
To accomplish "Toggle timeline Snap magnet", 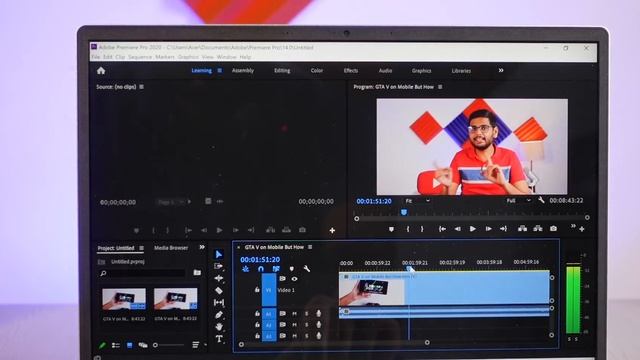I will [261, 269].
